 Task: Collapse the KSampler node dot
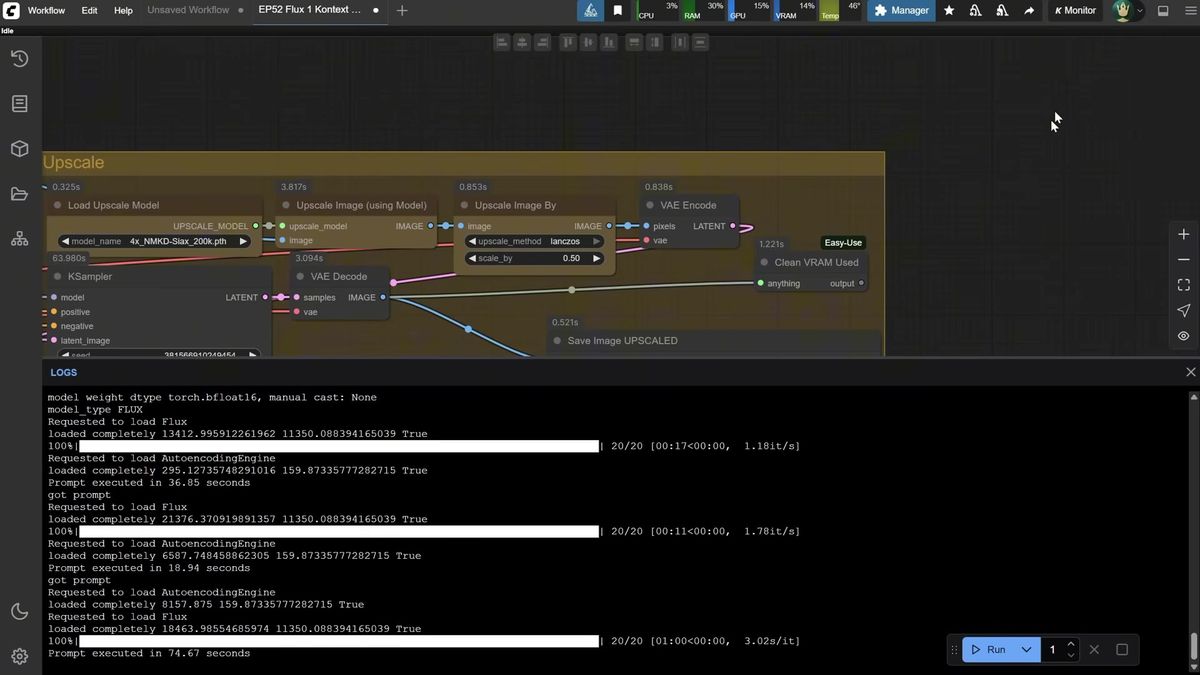57,276
